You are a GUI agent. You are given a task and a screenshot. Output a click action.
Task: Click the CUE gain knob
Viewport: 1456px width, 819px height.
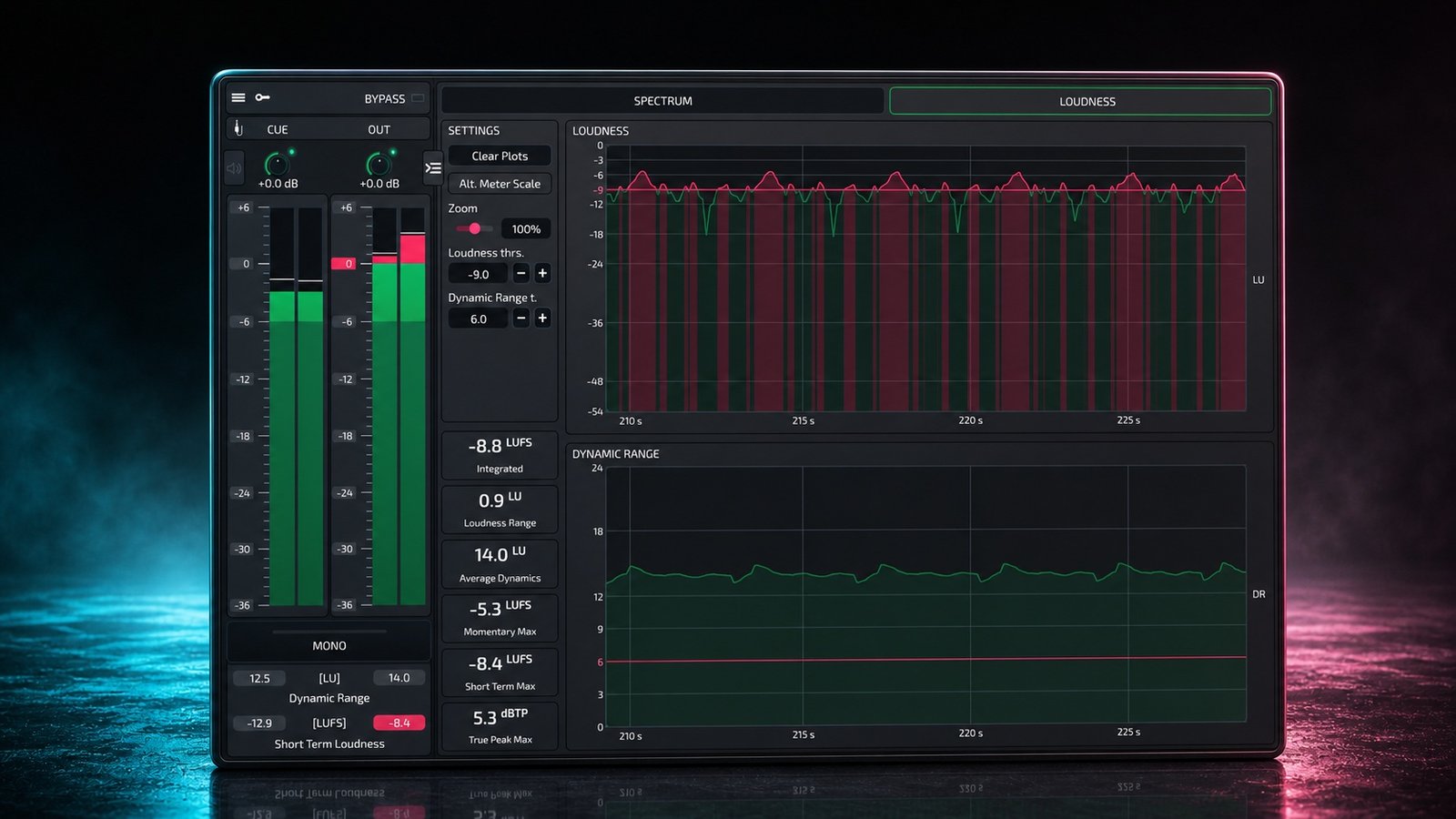(277, 164)
